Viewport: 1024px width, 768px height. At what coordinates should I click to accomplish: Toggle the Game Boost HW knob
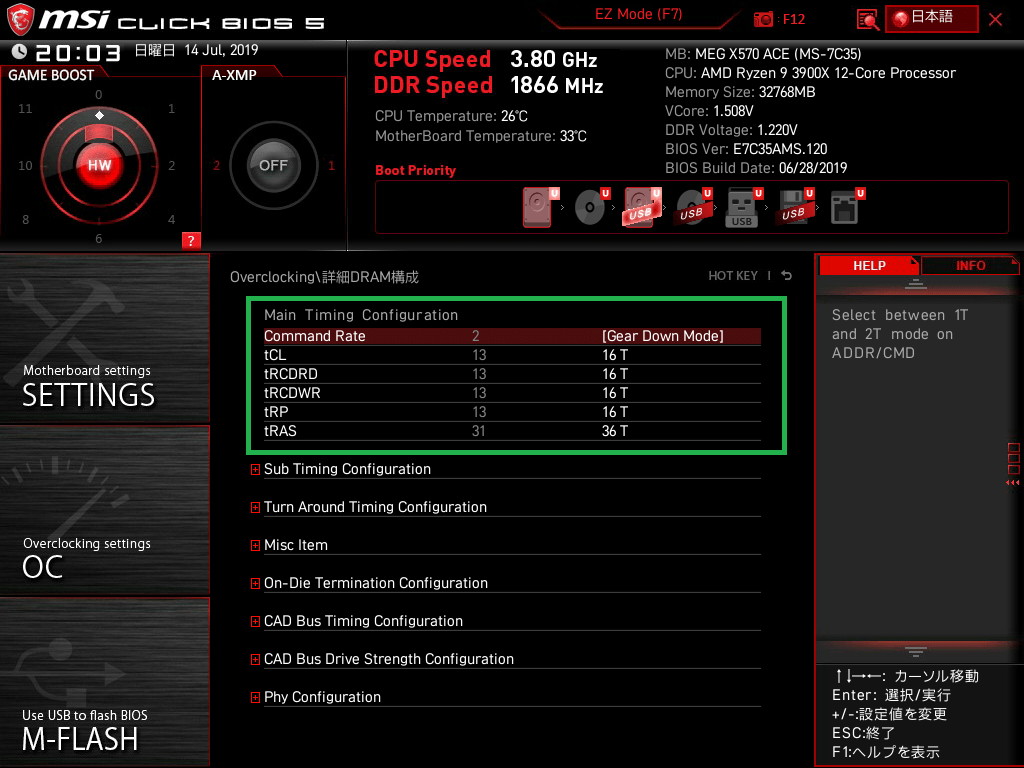[99, 165]
